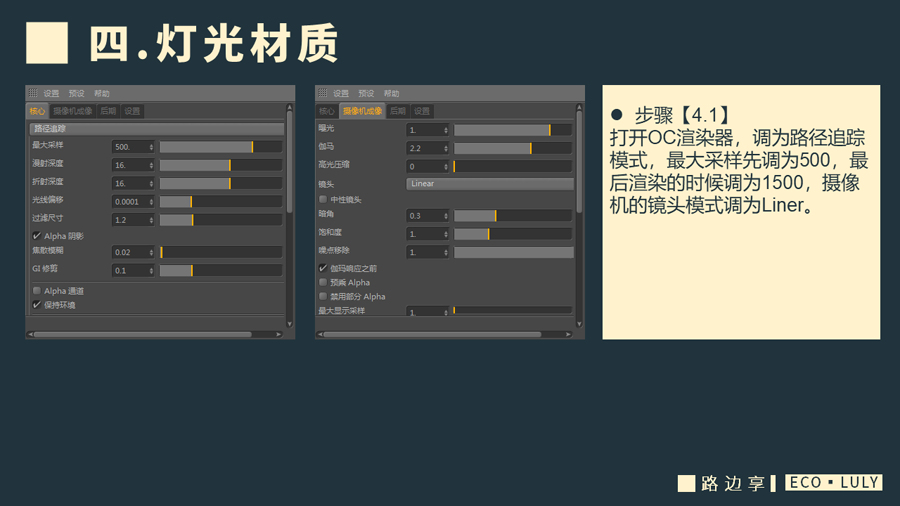Disable the Alpha 阴影 checkbox
This screenshot has width=900, height=506.
[x=37, y=236]
